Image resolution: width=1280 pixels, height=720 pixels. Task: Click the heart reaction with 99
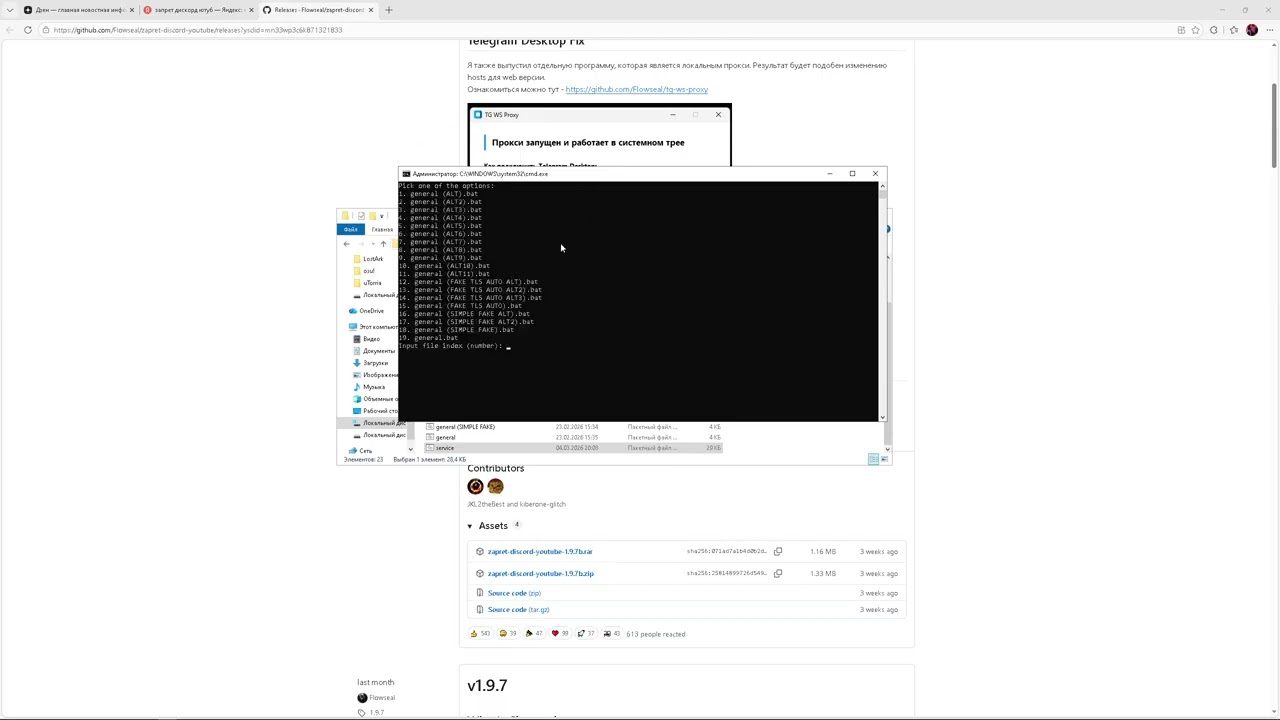560,633
